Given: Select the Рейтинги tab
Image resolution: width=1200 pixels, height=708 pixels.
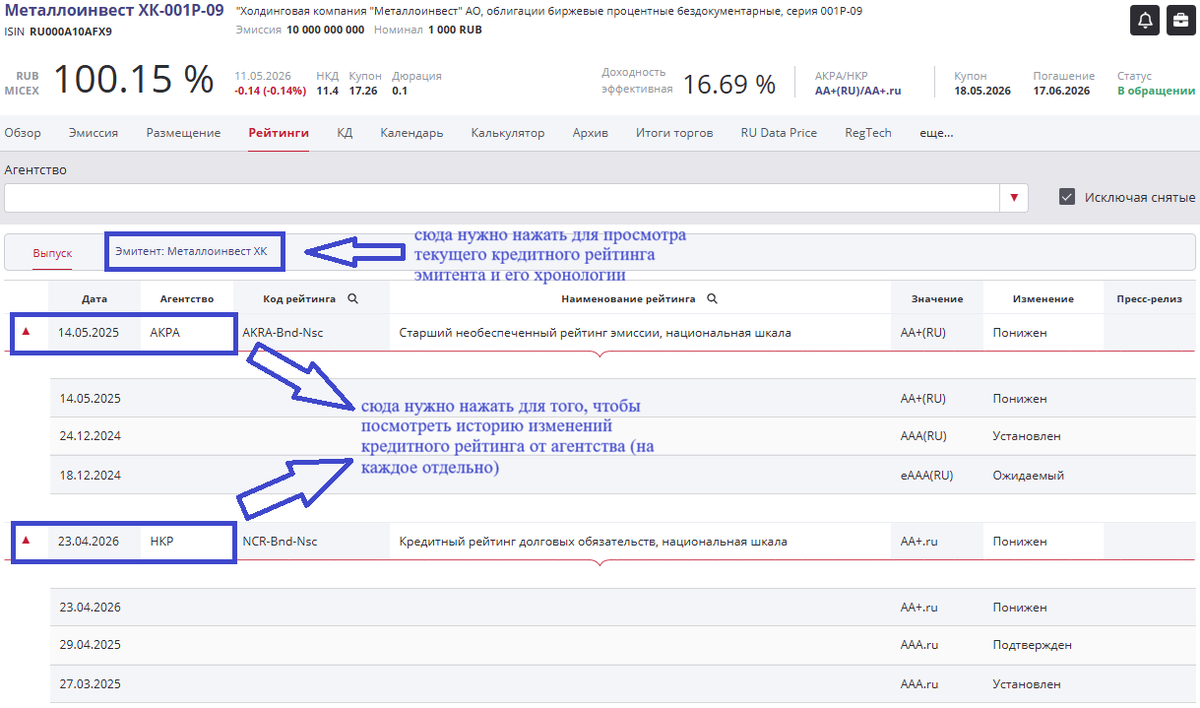Looking at the screenshot, I should (278, 133).
